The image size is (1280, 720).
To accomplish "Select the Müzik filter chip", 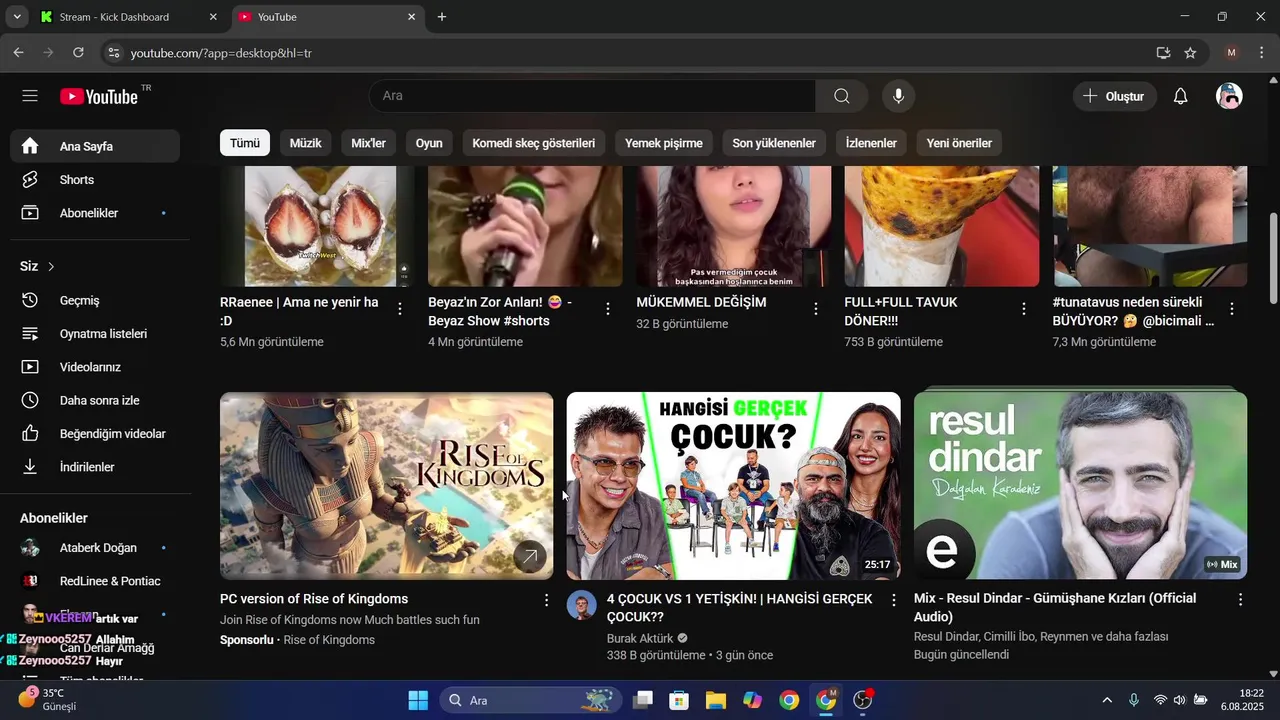I will (x=305, y=143).
